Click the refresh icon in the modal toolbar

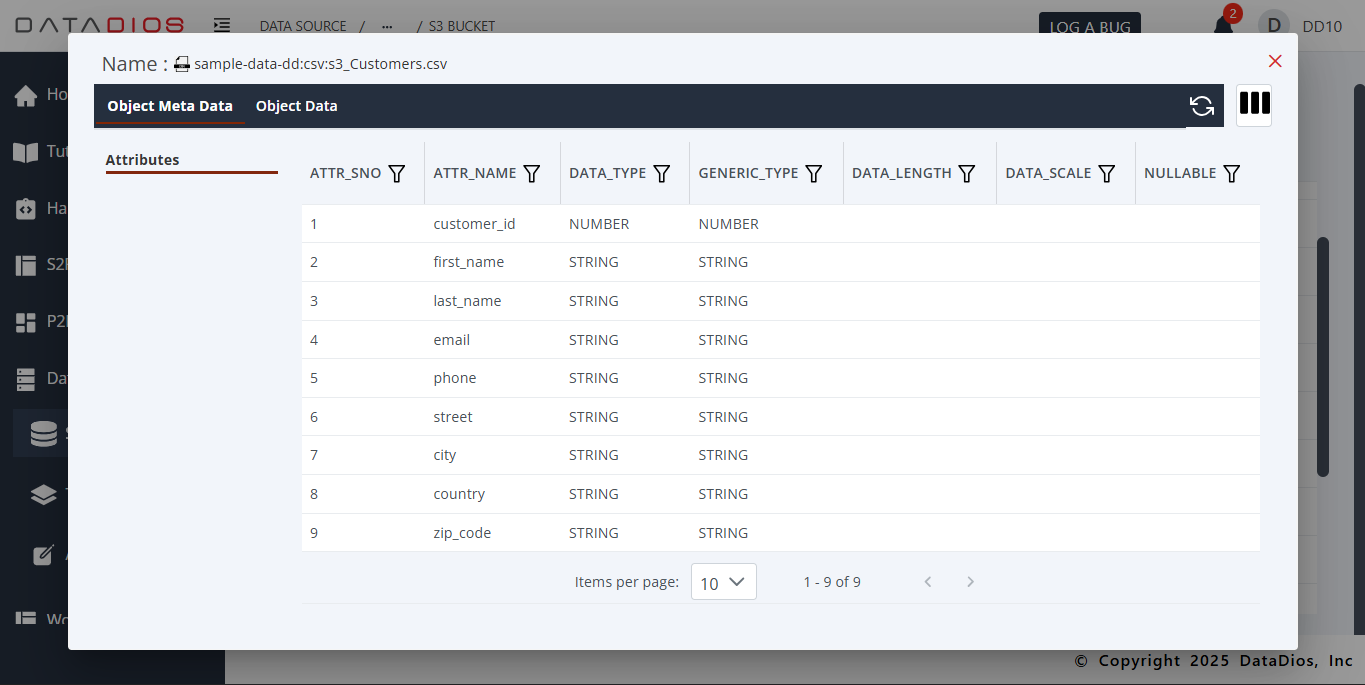coord(1202,105)
